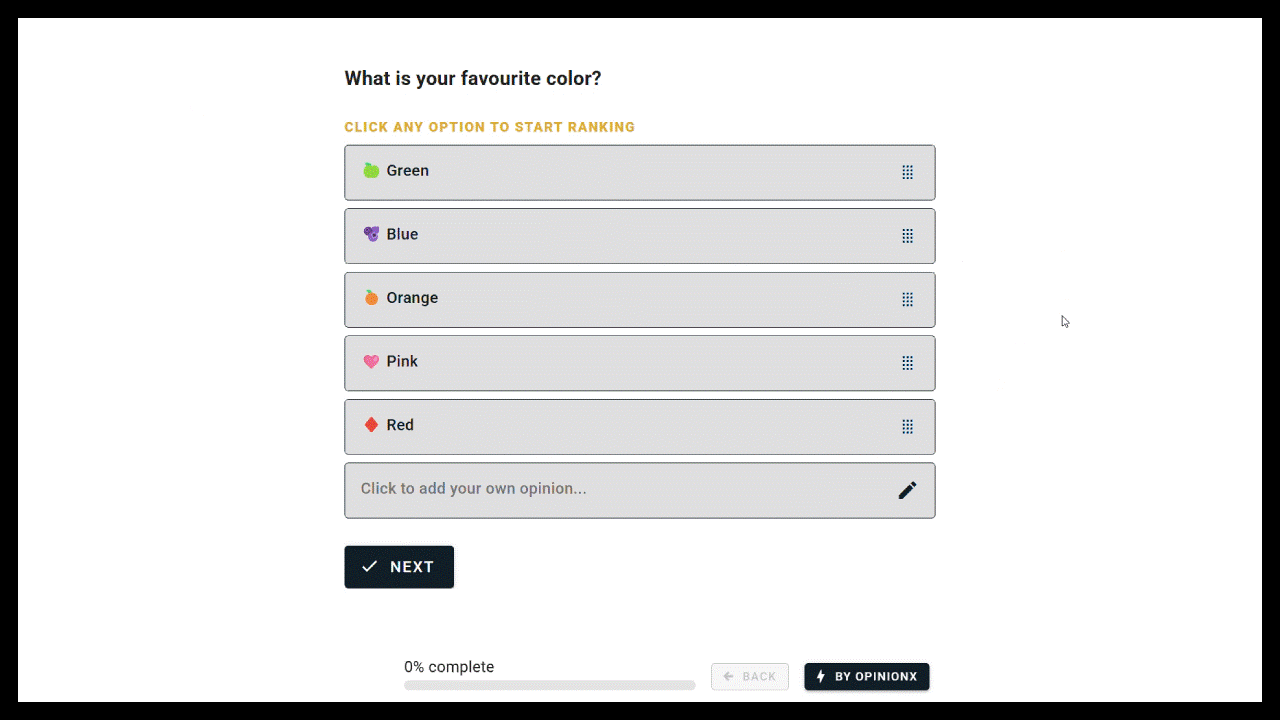The width and height of the screenshot is (1280, 720).
Task: Click the drag handle on Orange option
Action: pos(907,299)
